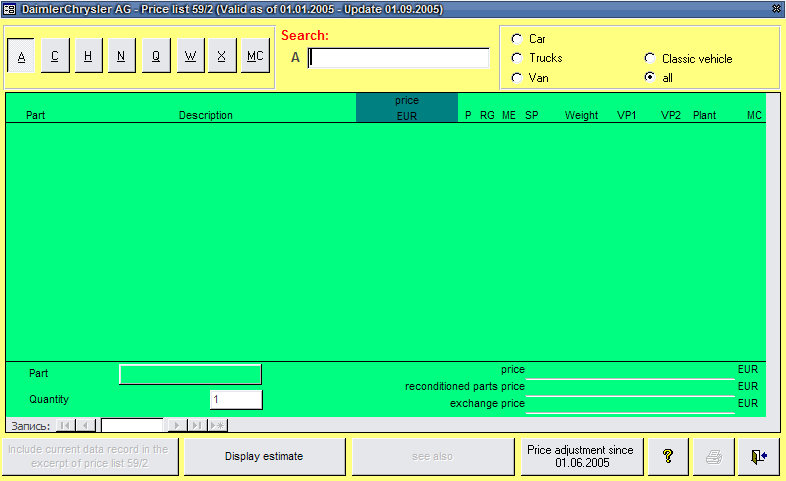The width and height of the screenshot is (786, 481).
Task: Click the VP2 column header
Action: coord(671,115)
